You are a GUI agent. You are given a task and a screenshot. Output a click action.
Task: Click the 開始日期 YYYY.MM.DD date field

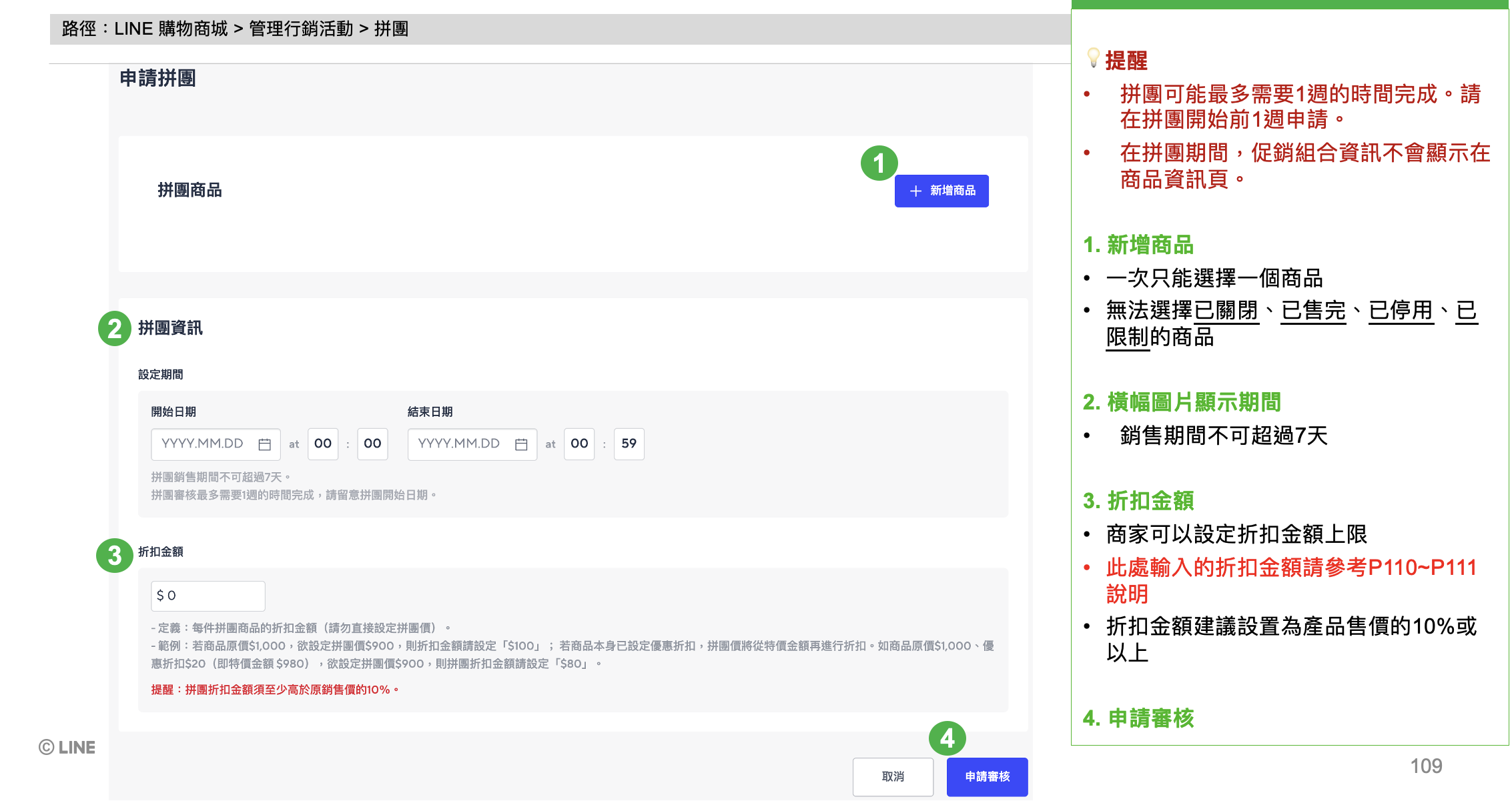216,444
